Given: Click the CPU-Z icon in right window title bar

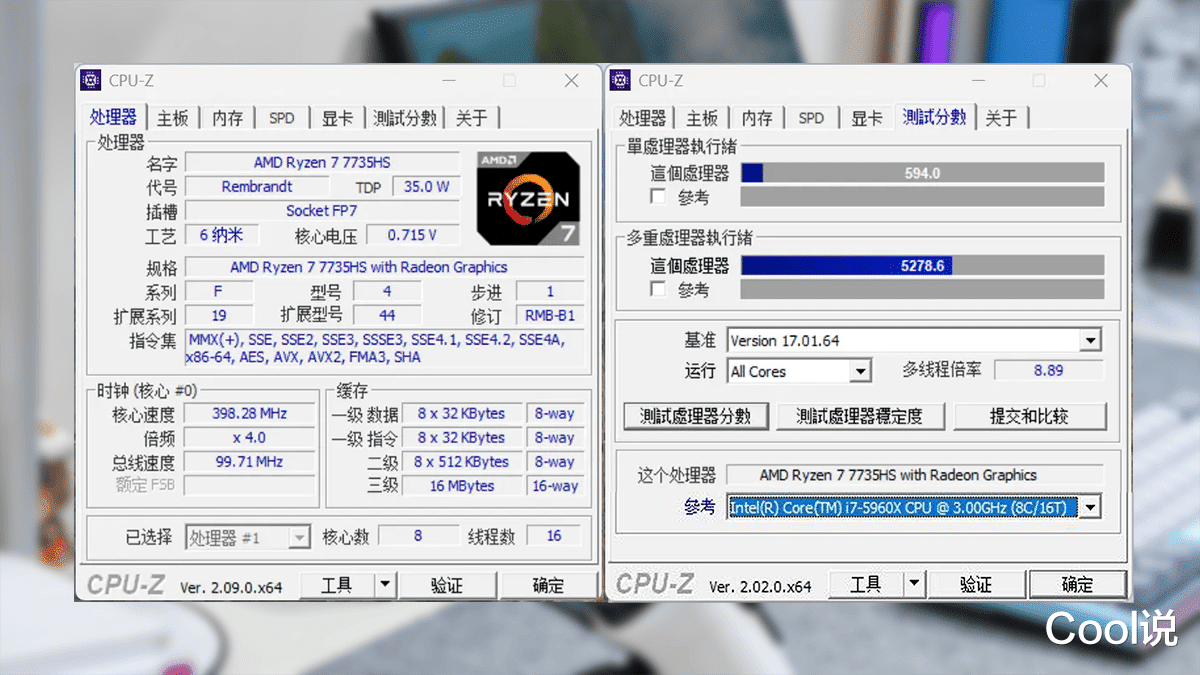Looking at the screenshot, I should click(x=620, y=80).
